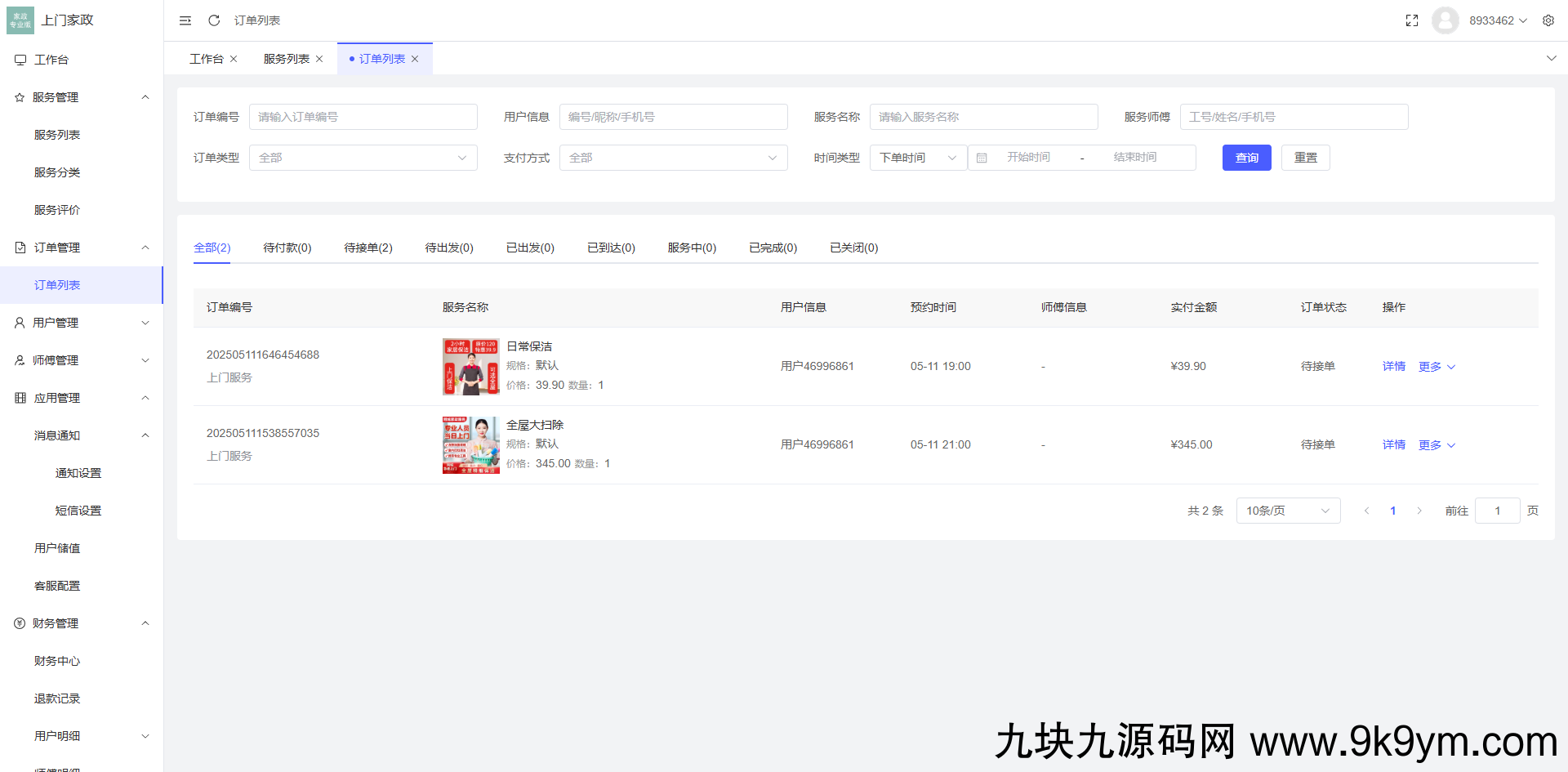Switch to the 已完成(0) status tab

pos(771,248)
